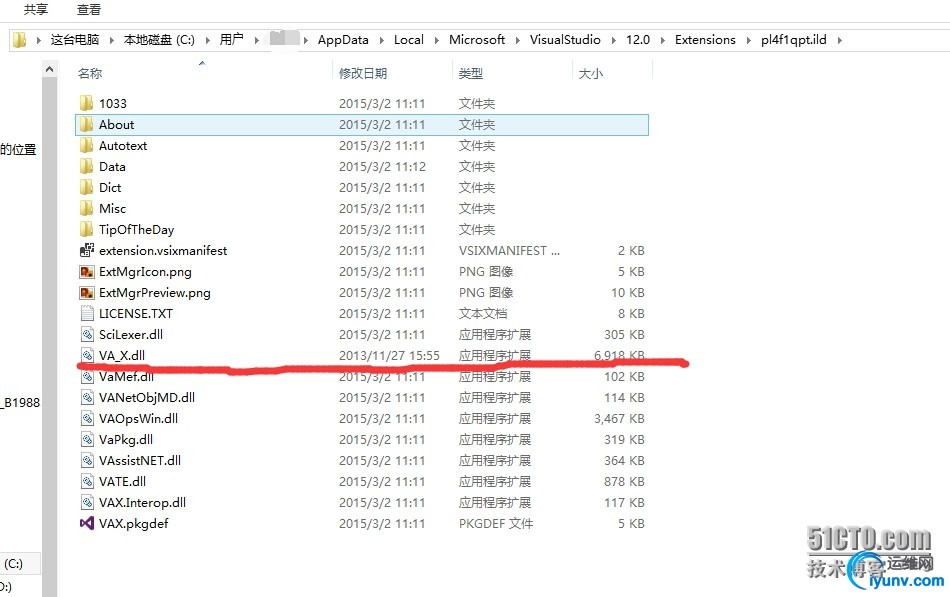Open the 查看 ribbon tab

point(88,9)
